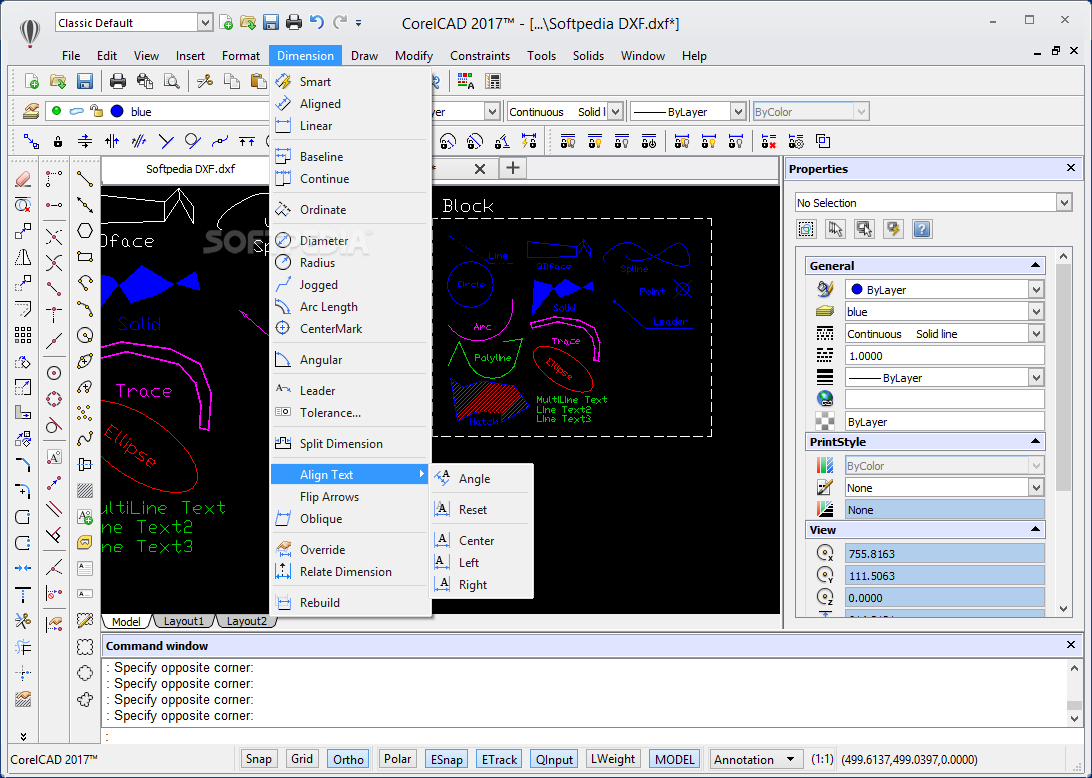Collapse the View properties section
This screenshot has width=1092, height=778.
1035,530
